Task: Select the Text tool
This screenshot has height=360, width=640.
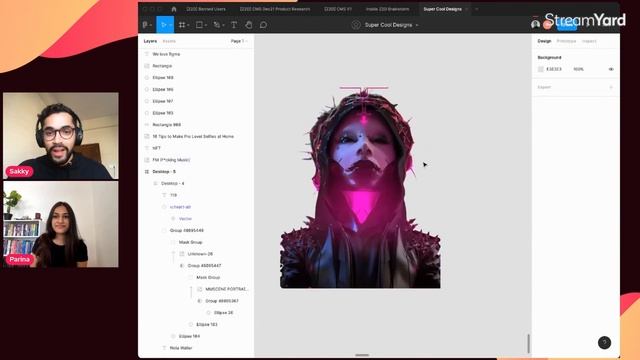Action: click(234, 25)
